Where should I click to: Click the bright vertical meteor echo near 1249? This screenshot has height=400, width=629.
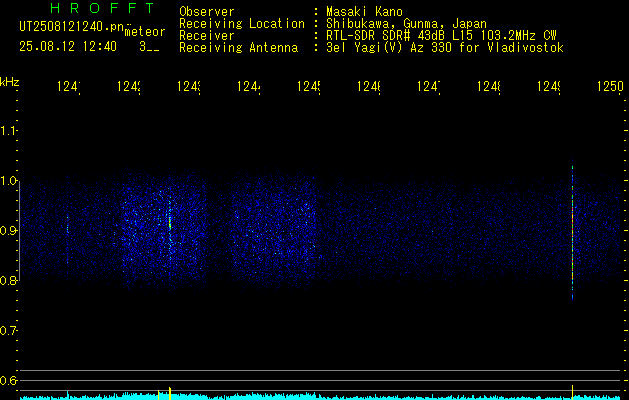pyautogui.click(x=572, y=233)
